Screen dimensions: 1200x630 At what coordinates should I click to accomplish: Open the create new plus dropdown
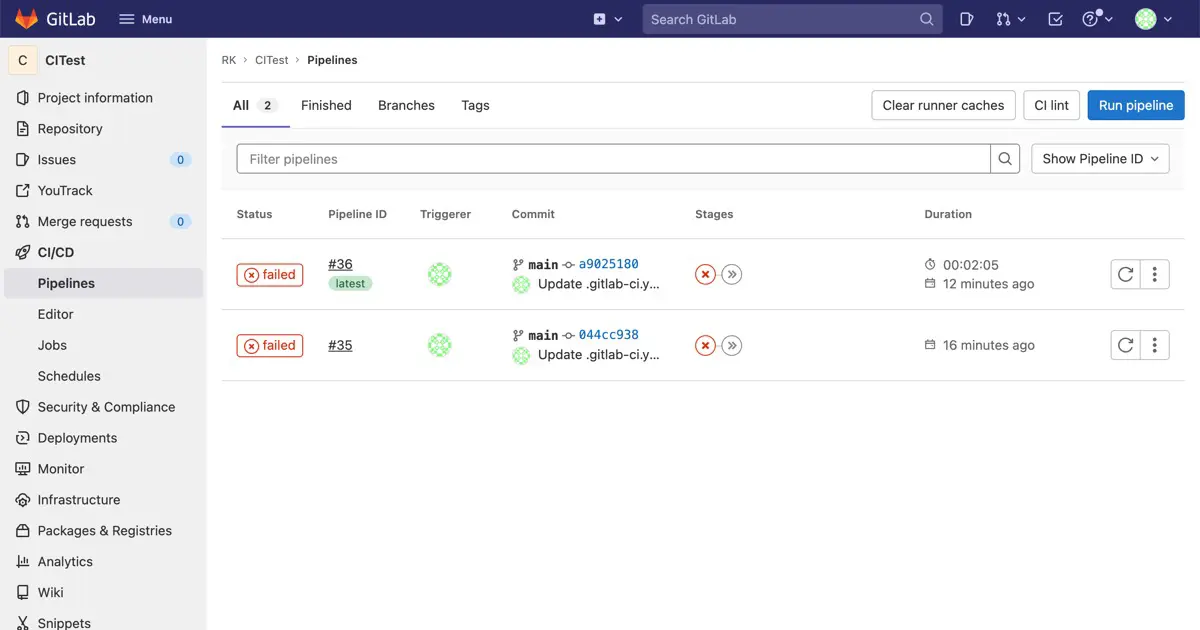tap(608, 19)
